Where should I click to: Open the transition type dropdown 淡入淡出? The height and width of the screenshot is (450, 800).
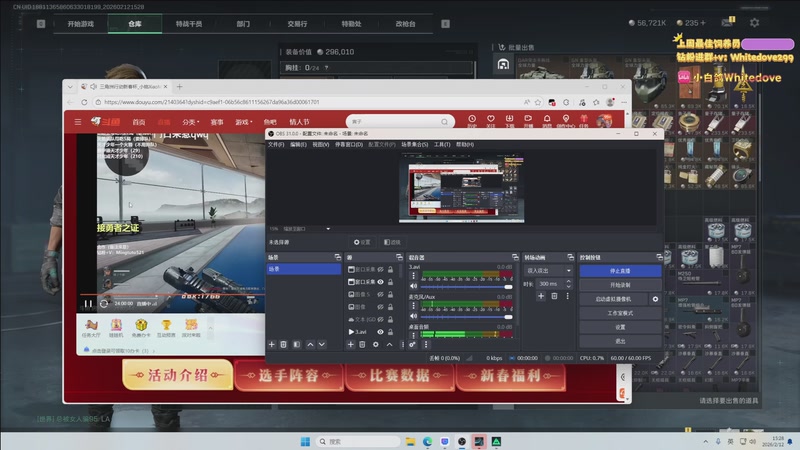[548, 270]
